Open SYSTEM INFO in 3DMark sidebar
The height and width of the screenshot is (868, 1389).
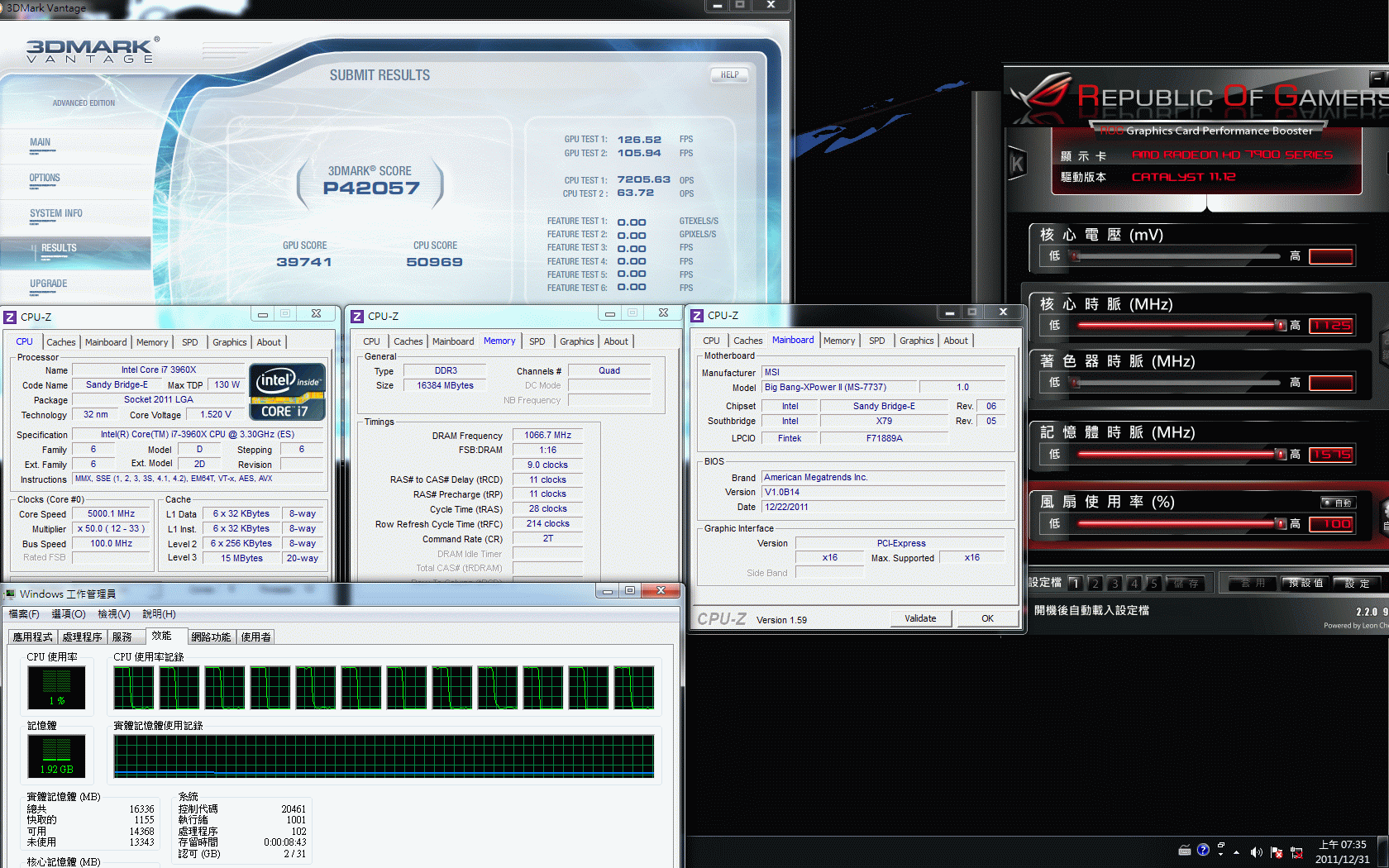click(56, 214)
